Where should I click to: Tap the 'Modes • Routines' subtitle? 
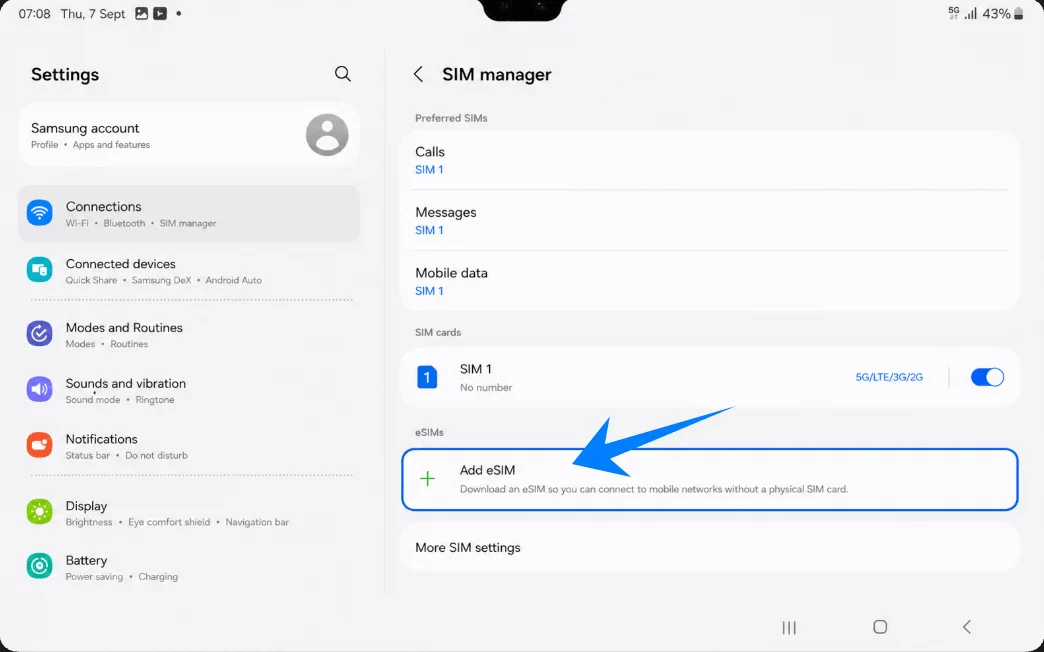107,344
